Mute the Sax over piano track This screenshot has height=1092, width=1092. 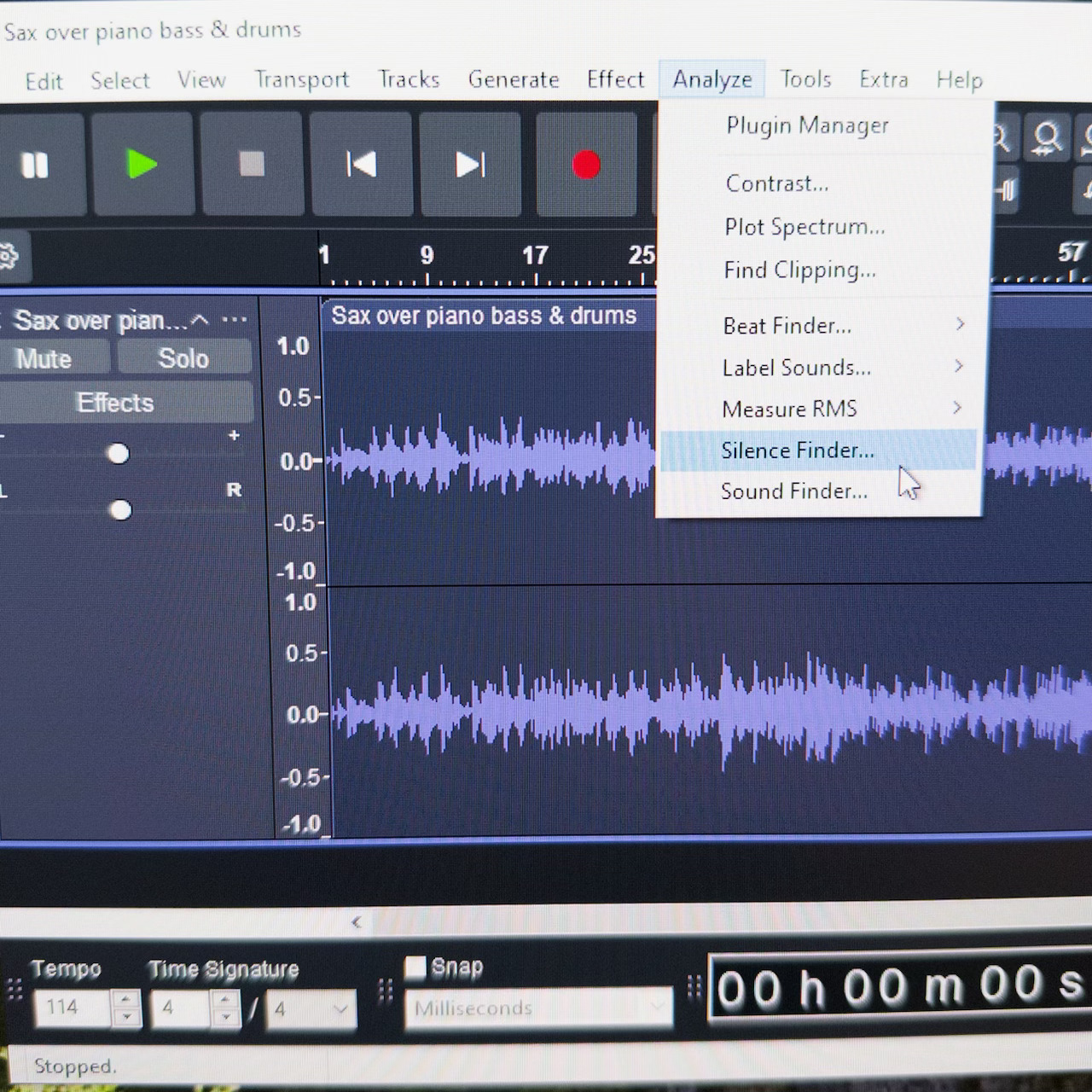point(49,358)
